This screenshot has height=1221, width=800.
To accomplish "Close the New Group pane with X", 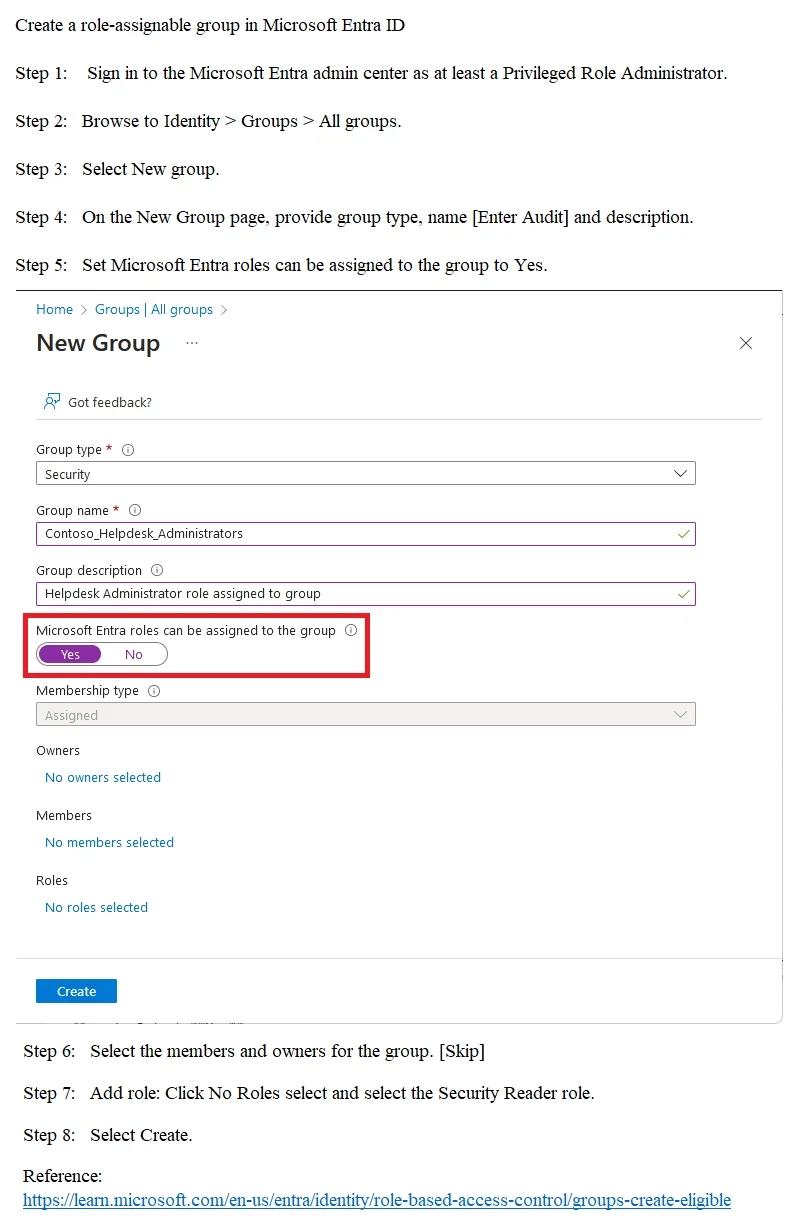I will [x=745, y=343].
